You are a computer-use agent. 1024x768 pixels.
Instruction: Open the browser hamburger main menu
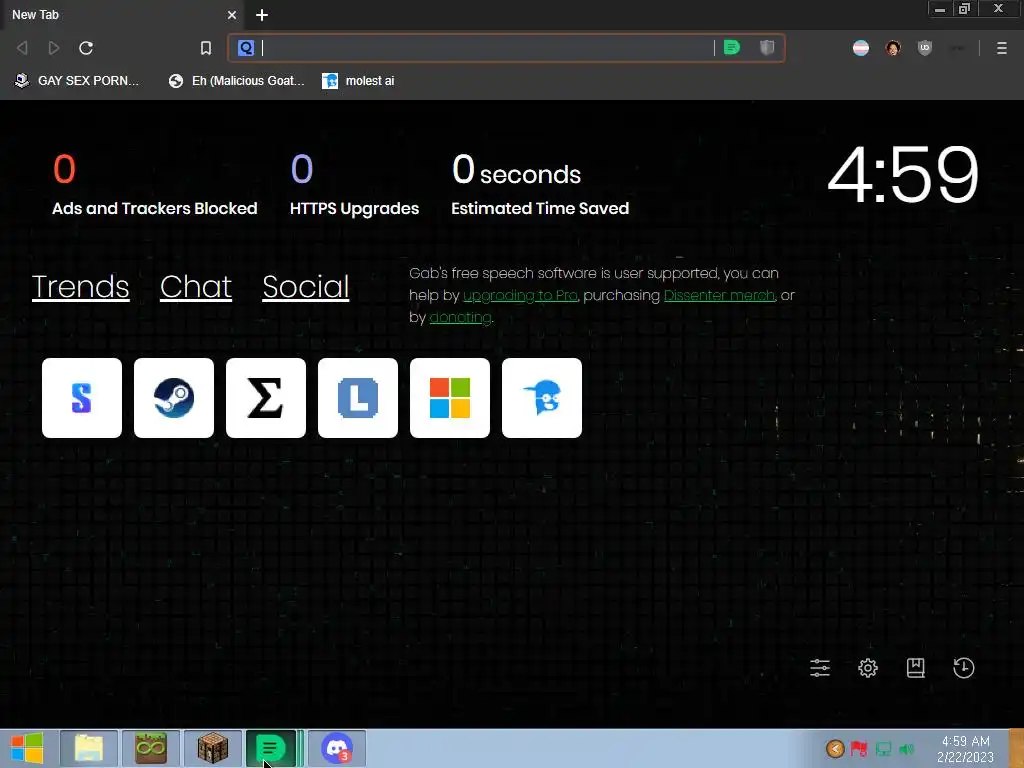[1002, 48]
